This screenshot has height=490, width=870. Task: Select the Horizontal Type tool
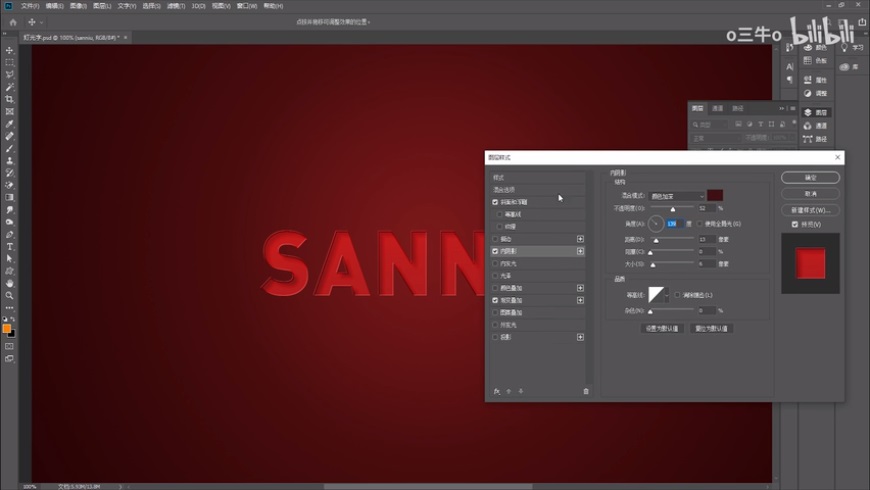[x=10, y=246]
